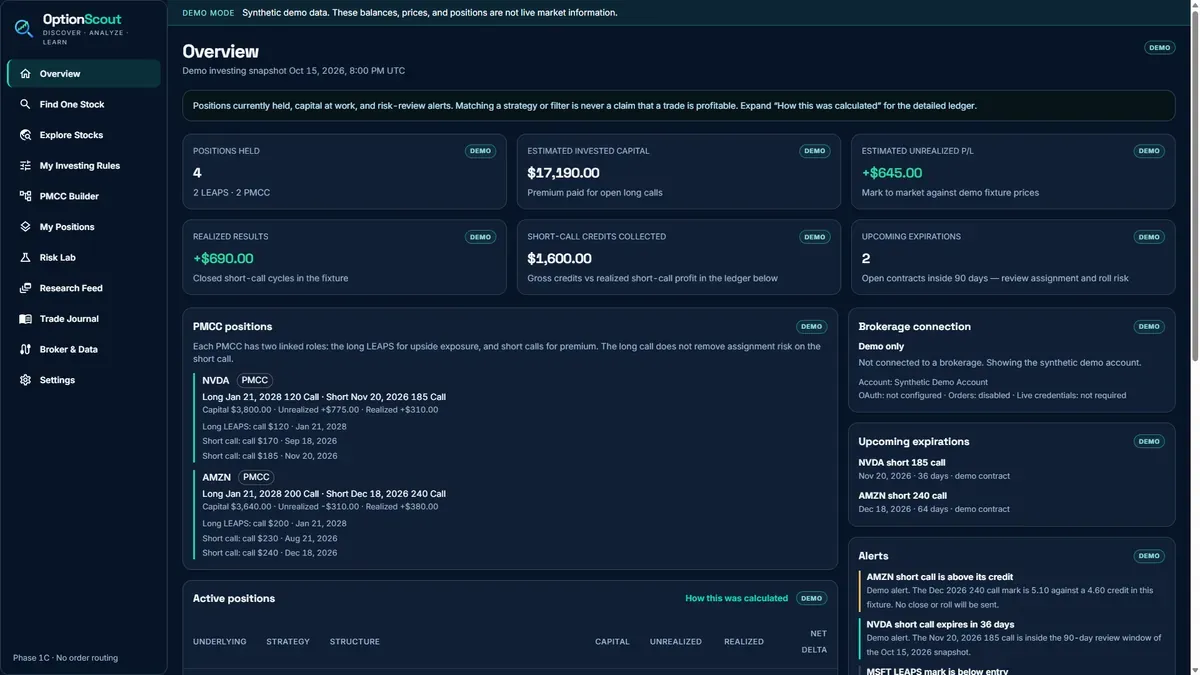This screenshot has width=1200, height=675.
Task: Click DEMO badge on Short-Call Credits card
Action: tap(815, 237)
